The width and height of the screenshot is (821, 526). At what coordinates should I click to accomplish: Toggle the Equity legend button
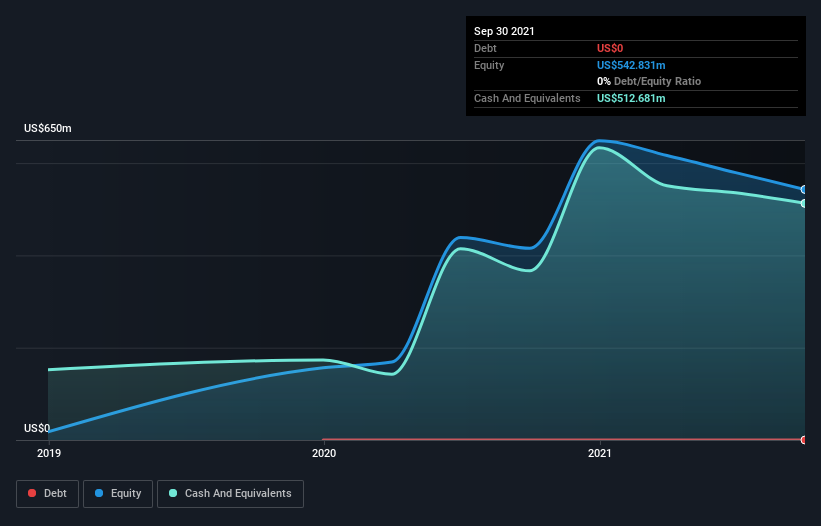[118, 494]
